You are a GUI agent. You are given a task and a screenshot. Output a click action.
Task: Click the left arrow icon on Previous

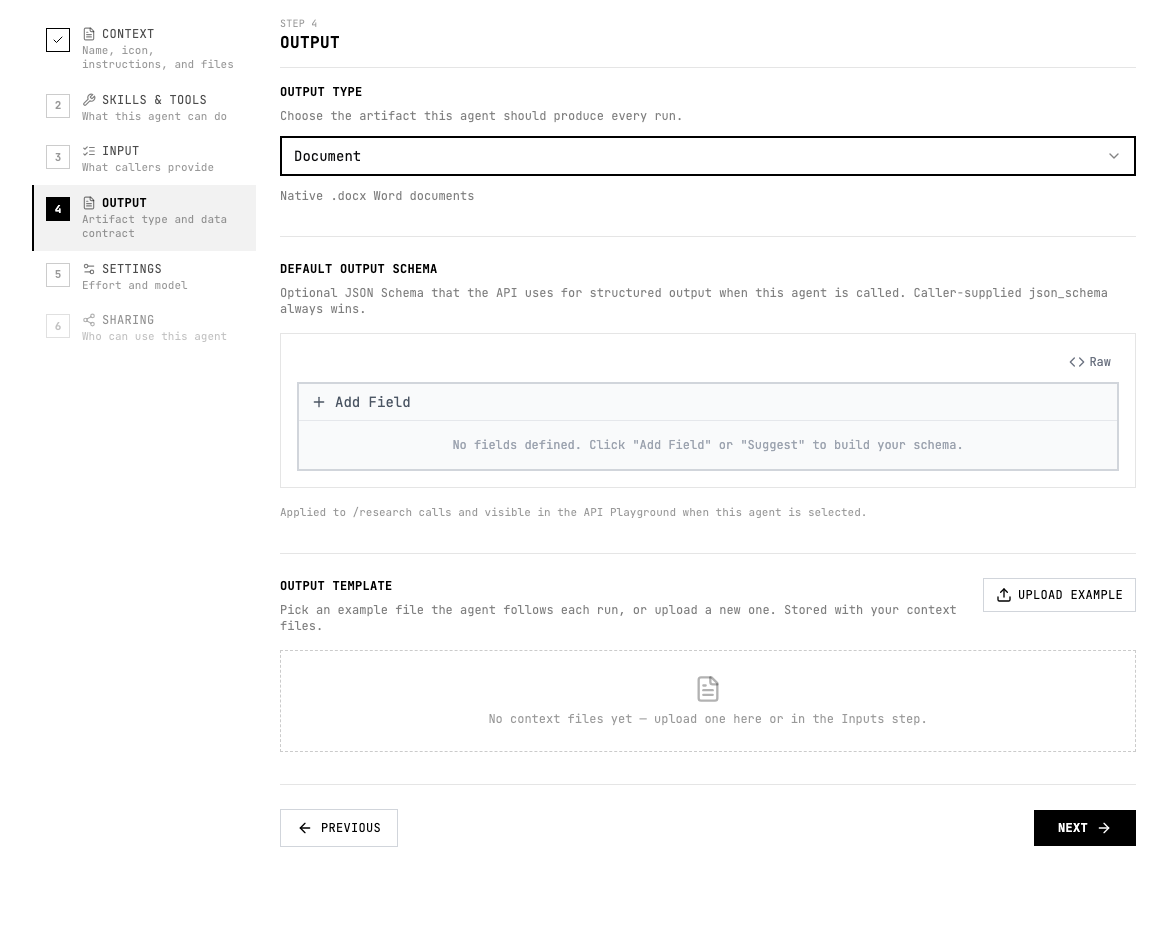305,828
